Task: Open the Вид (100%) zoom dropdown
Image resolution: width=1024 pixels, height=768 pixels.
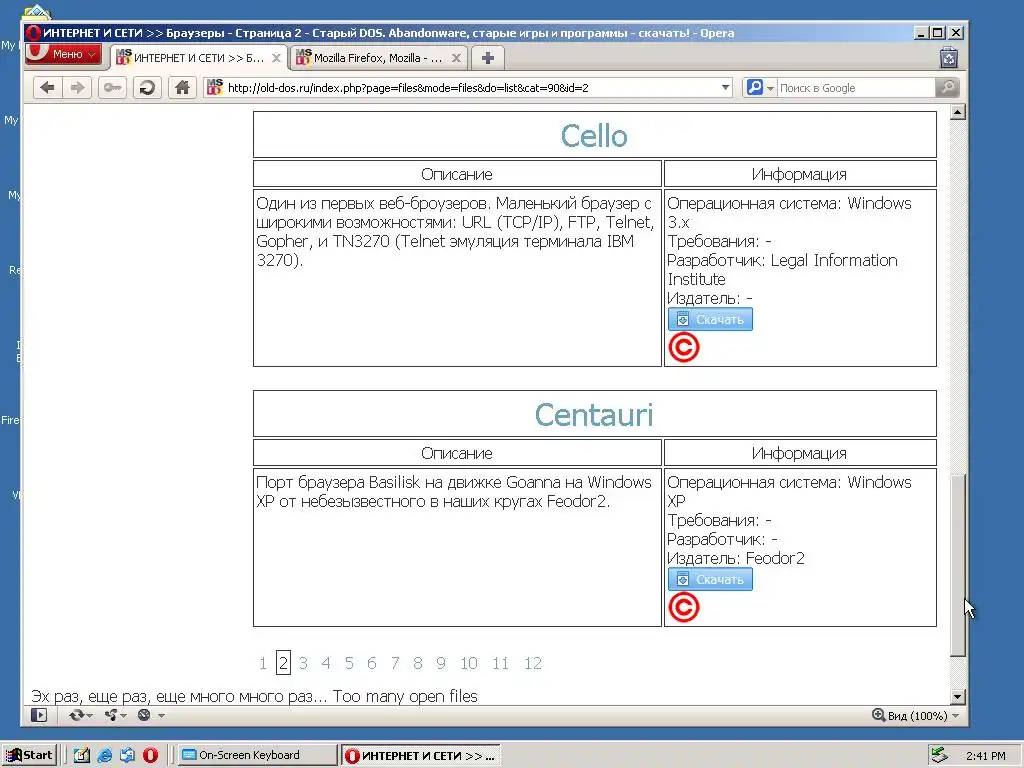Action: (x=916, y=716)
